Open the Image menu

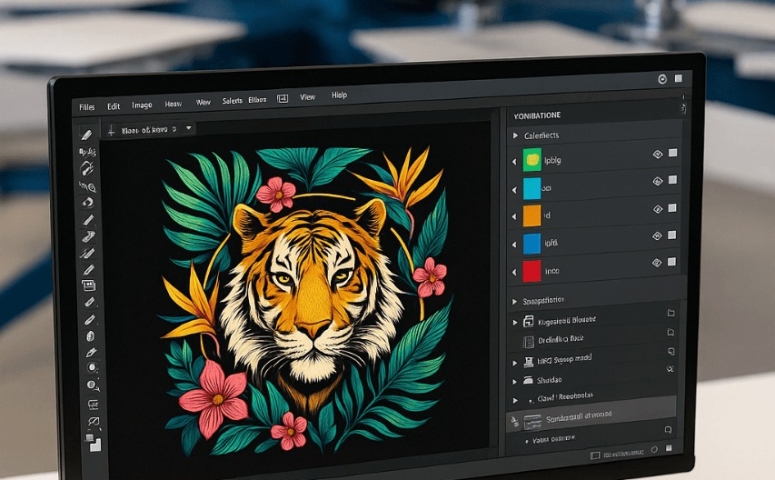click(x=142, y=105)
